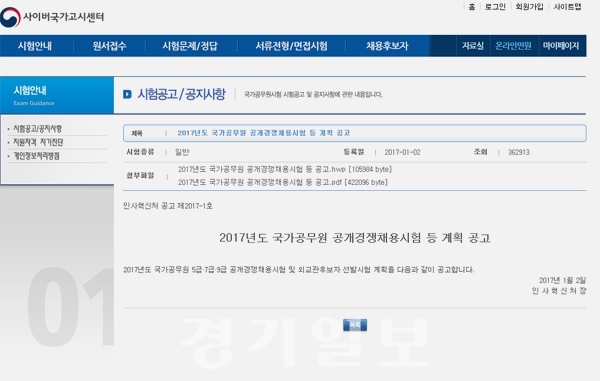The width and height of the screenshot is (600, 381).
Task: Open the 채용후보자 menu
Action: click(x=387, y=46)
